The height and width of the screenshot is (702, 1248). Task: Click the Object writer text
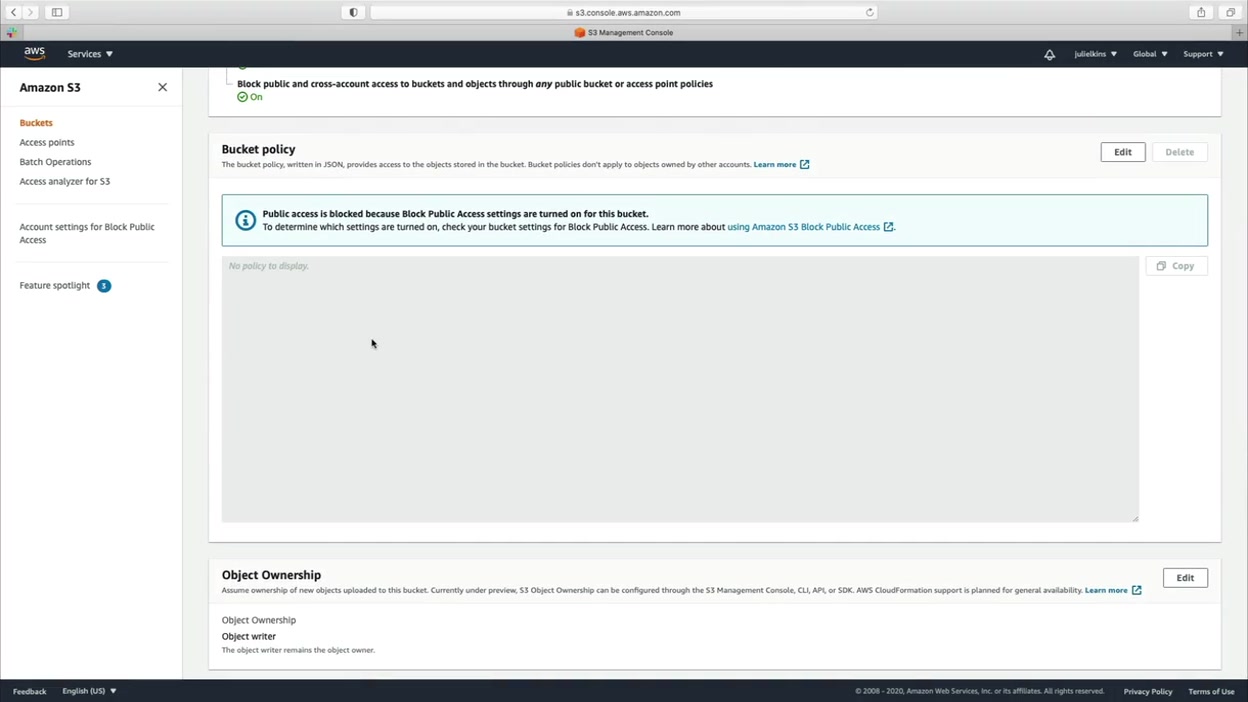pos(249,636)
